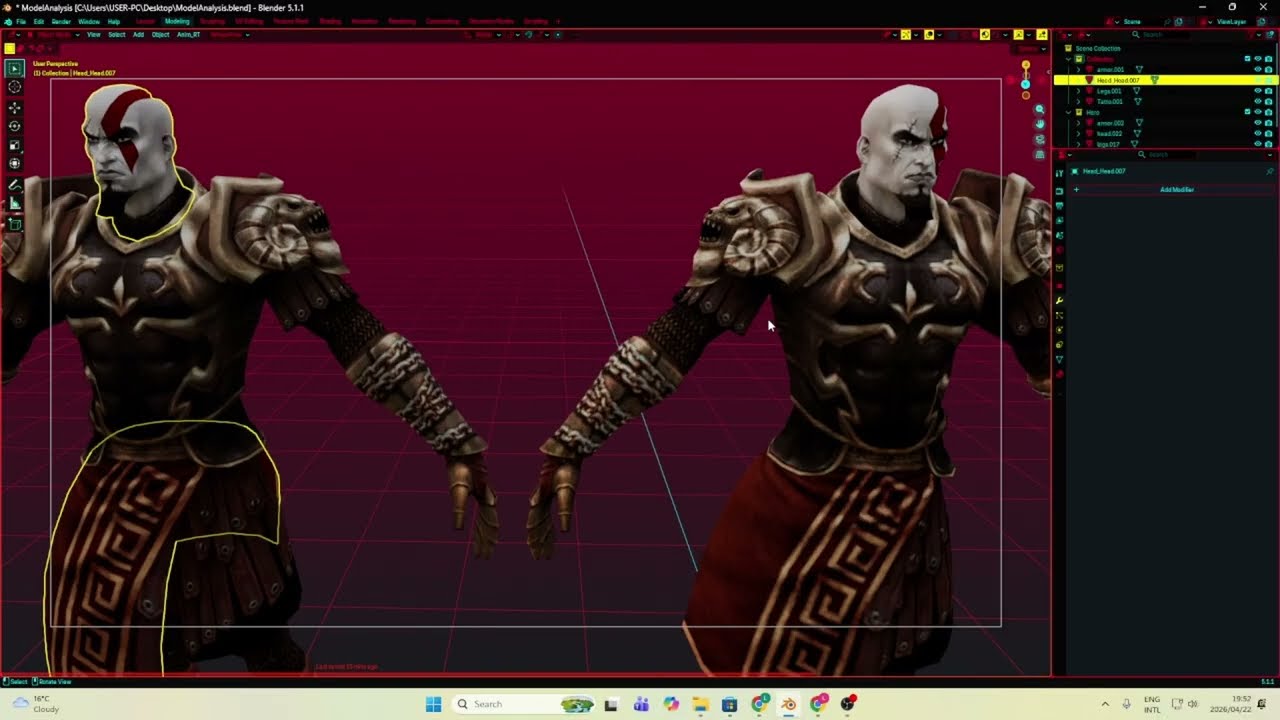
Task: Switch to the Modeling workspace tab
Action: pos(177,21)
